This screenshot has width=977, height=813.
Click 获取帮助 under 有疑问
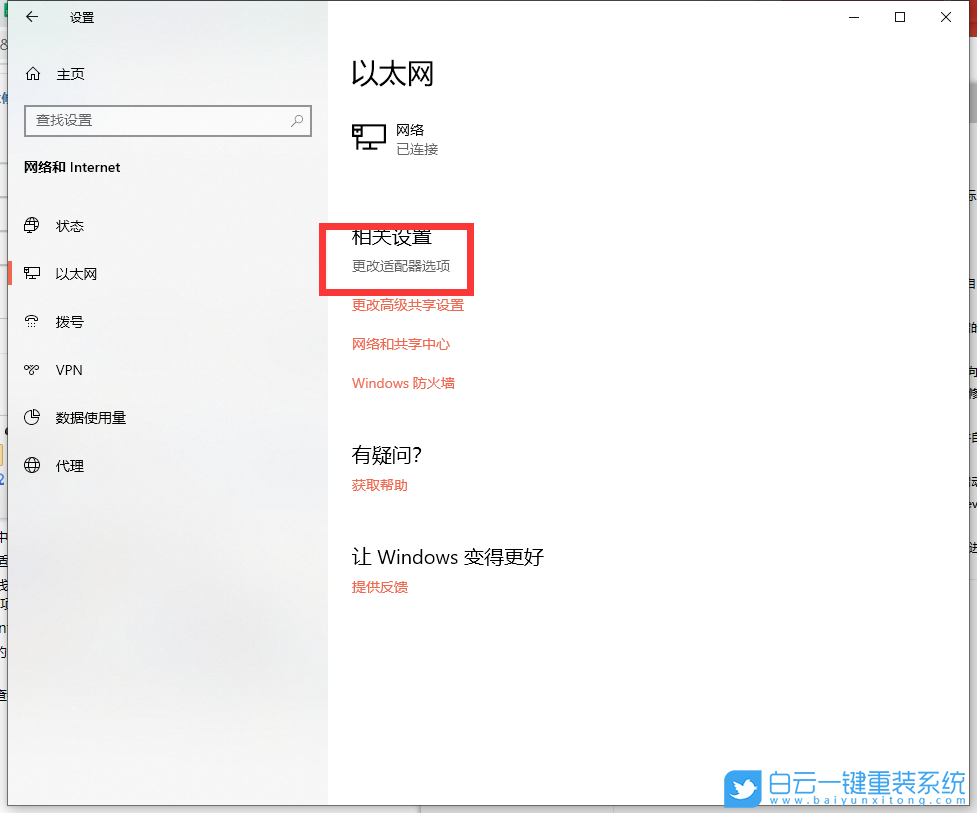(x=379, y=485)
